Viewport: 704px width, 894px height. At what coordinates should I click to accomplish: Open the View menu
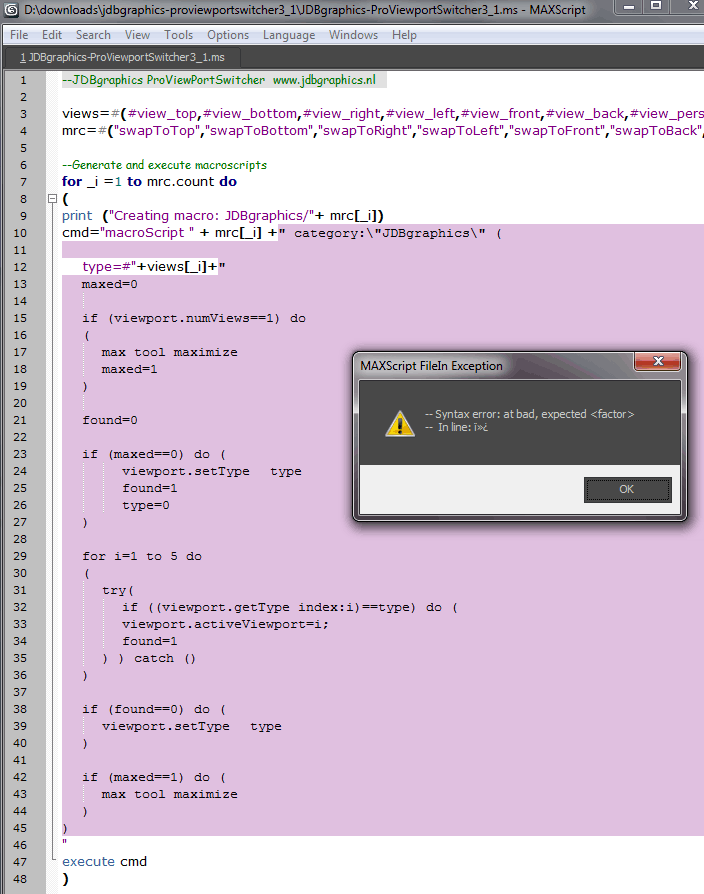137,35
